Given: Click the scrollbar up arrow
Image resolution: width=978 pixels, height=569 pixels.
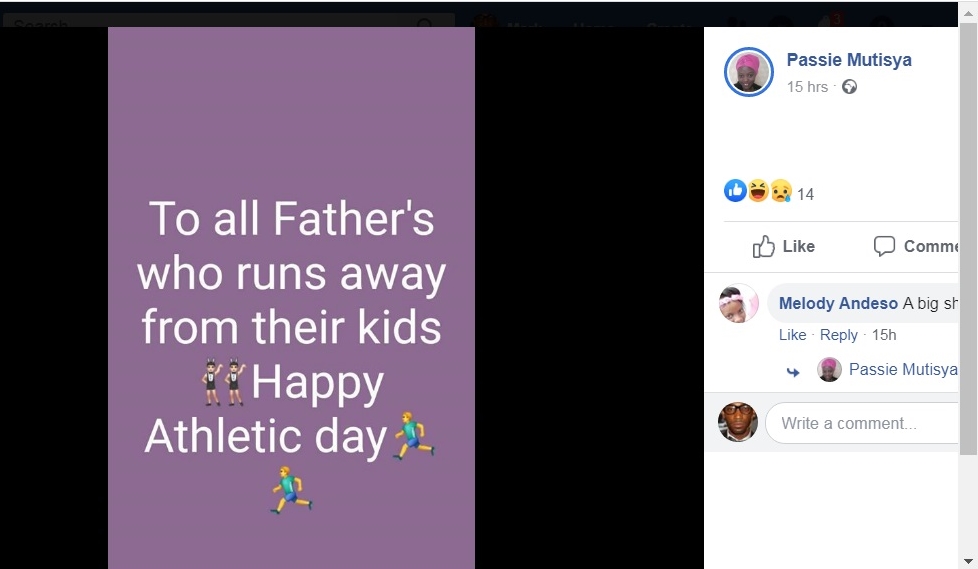Looking at the screenshot, I should 968,12.
